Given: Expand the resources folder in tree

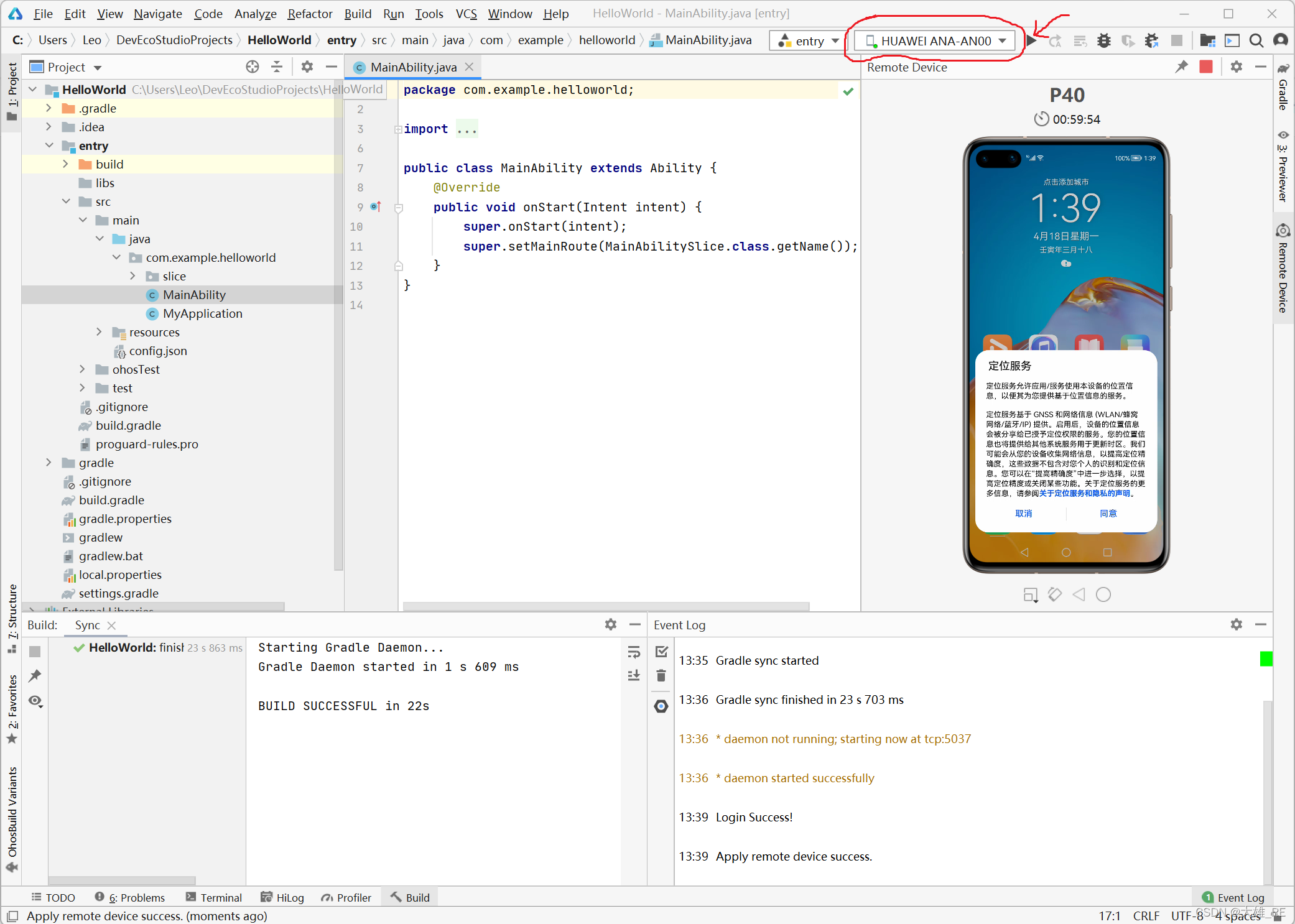Looking at the screenshot, I should [x=99, y=332].
